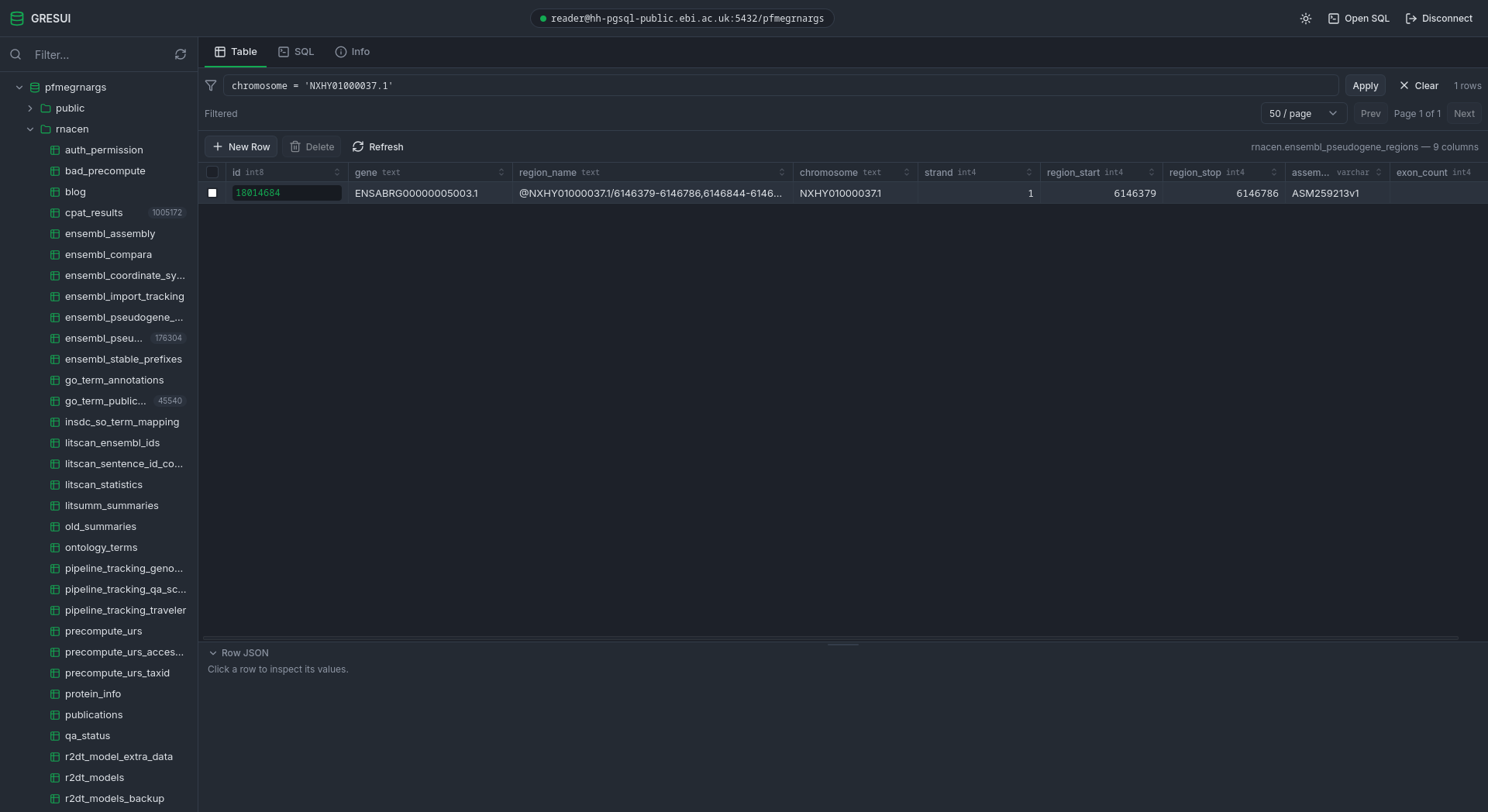Click the pfmegrnargs database icon

click(35, 88)
